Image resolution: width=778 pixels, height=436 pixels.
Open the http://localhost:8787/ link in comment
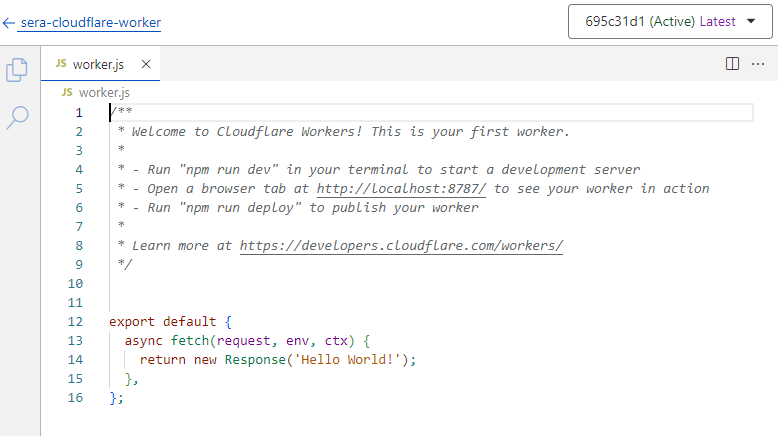pos(401,188)
